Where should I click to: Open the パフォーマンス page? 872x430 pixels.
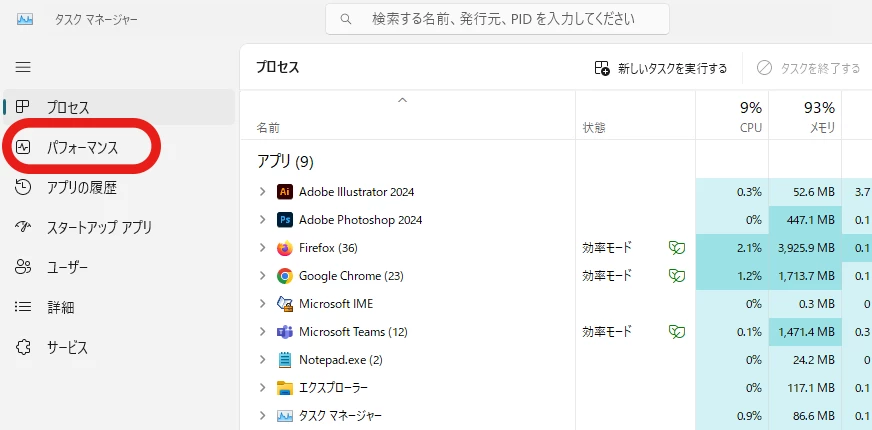click(x=119, y=147)
